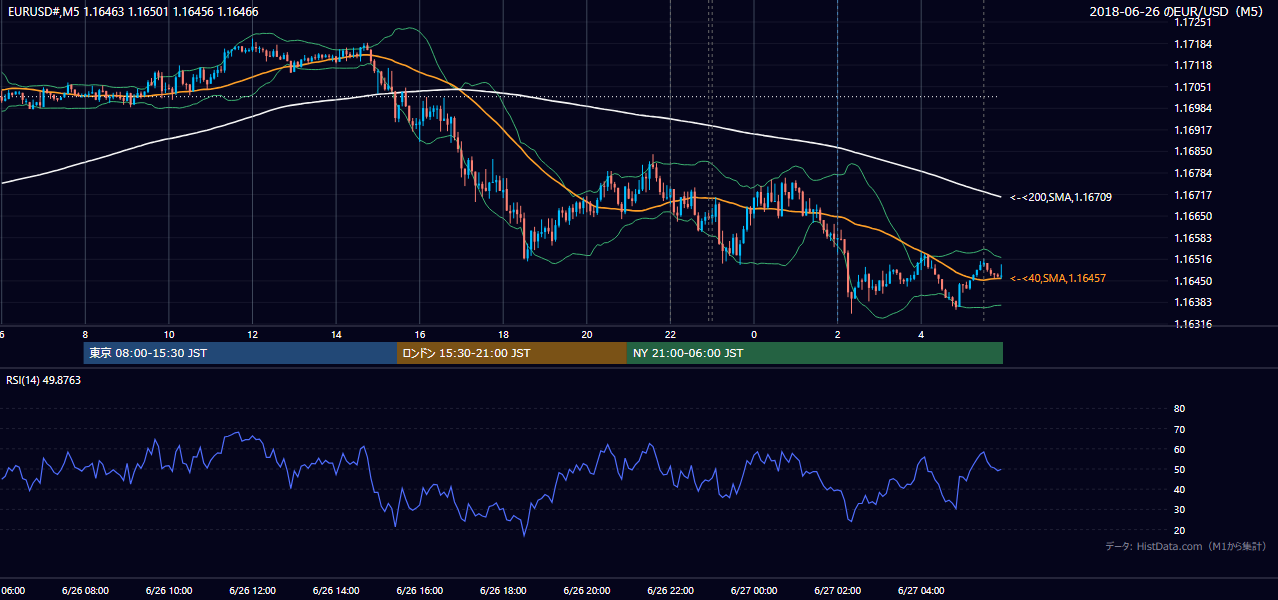1278x600 pixels.
Task: Click price axis value 1.16316
Action: pos(1193,324)
